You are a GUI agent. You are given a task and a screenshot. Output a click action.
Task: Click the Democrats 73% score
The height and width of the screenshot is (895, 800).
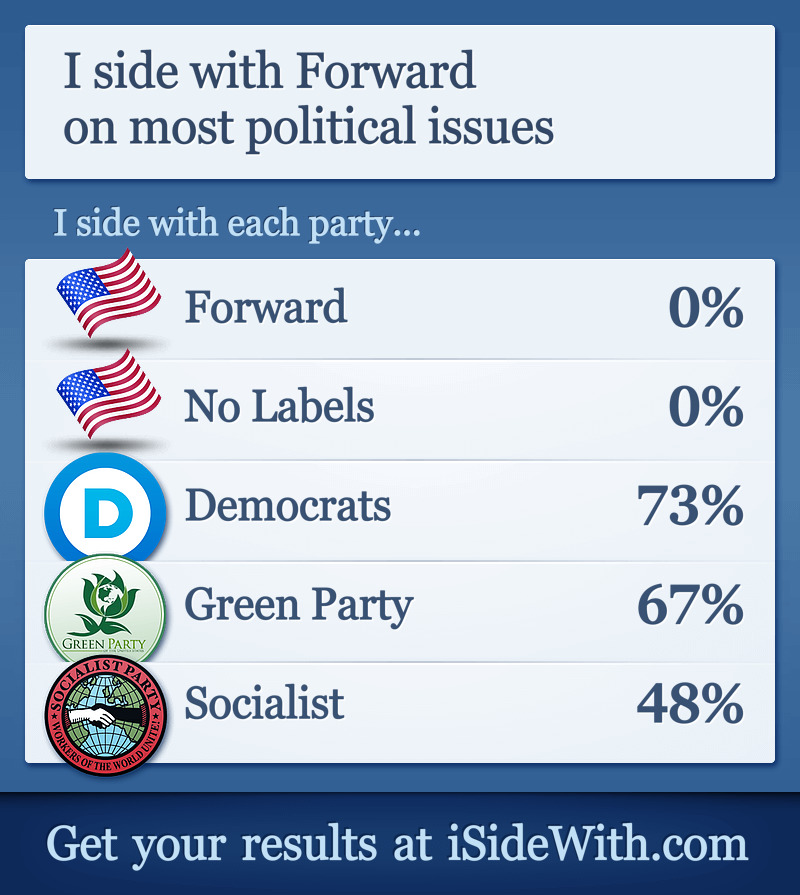click(x=690, y=506)
